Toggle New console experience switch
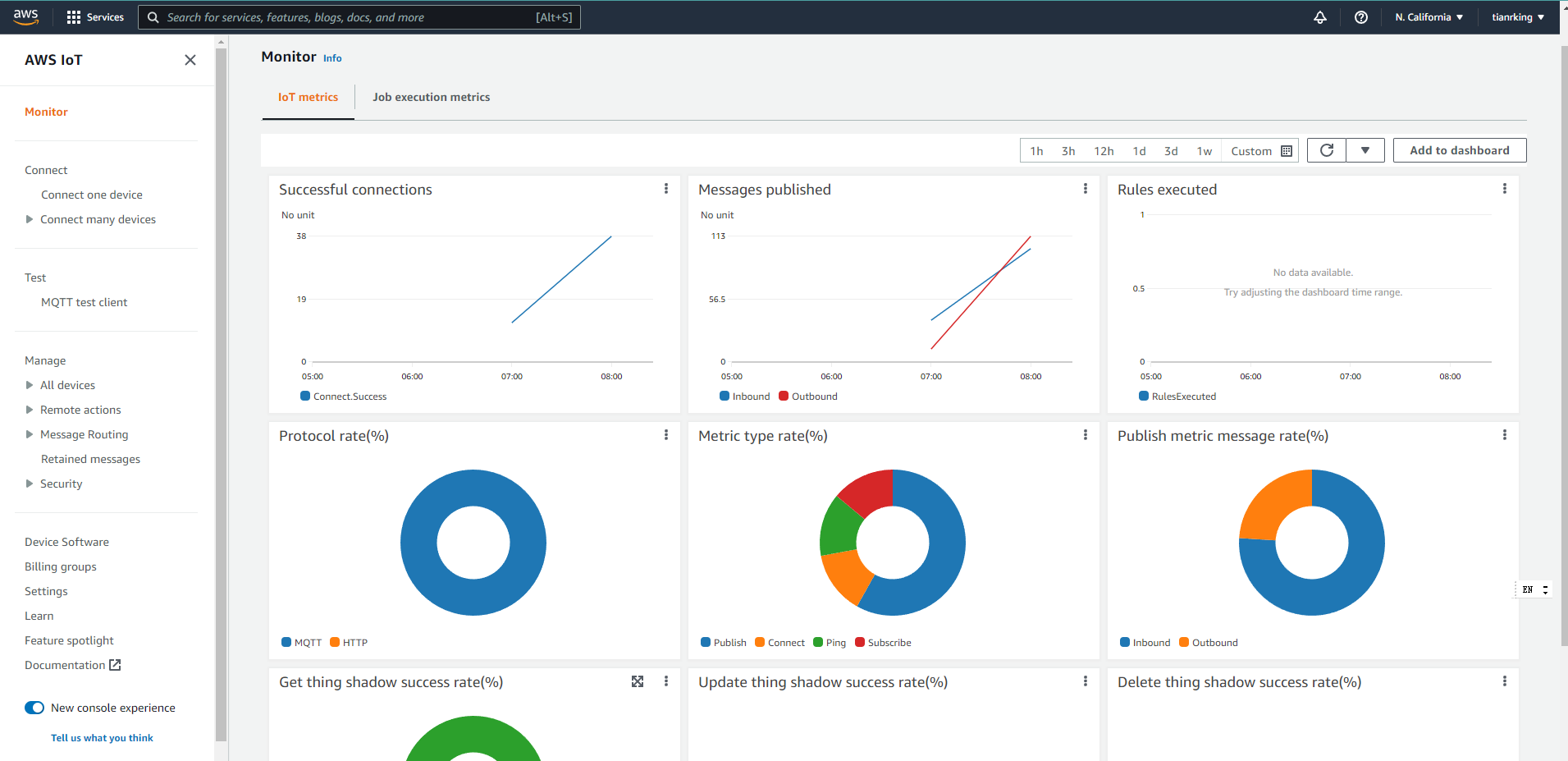Viewport: 1568px width, 761px height. tap(34, 708)
